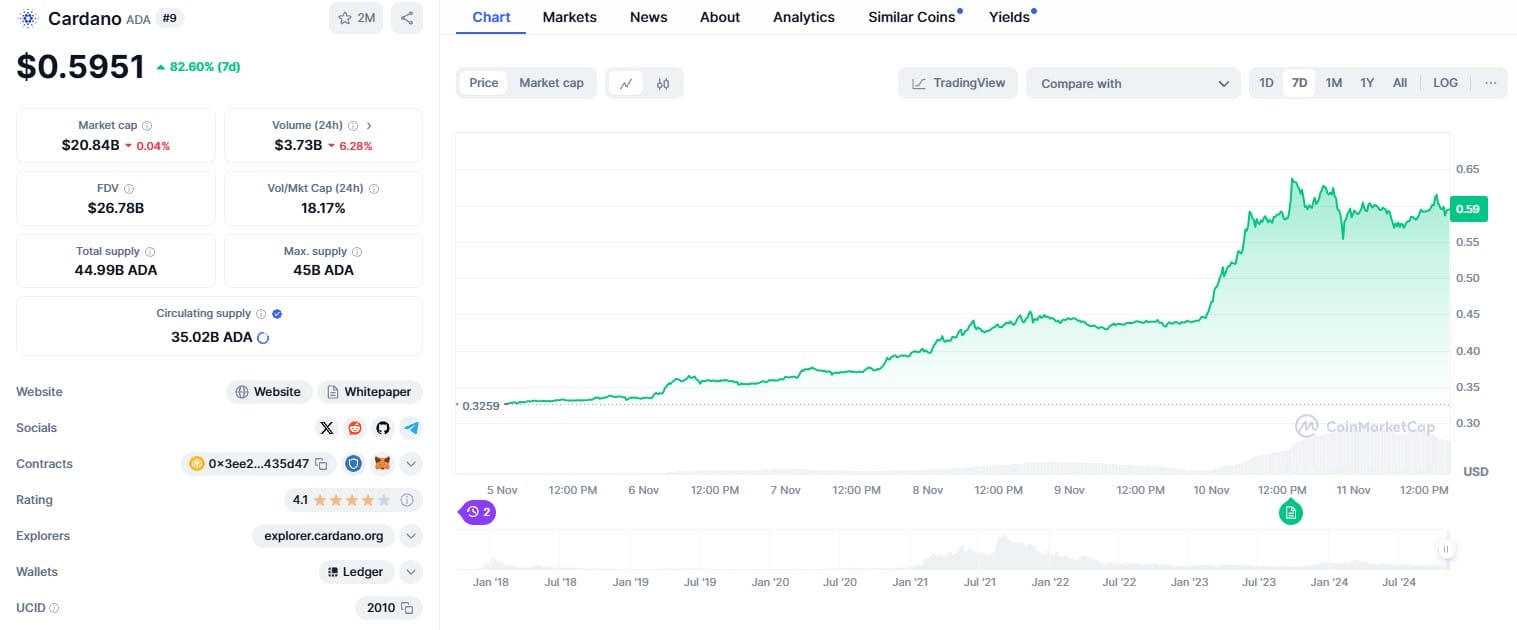Copy the contract address 0x3ee2...435d47
Screen dimensions: 1517x630
point(321,464)
